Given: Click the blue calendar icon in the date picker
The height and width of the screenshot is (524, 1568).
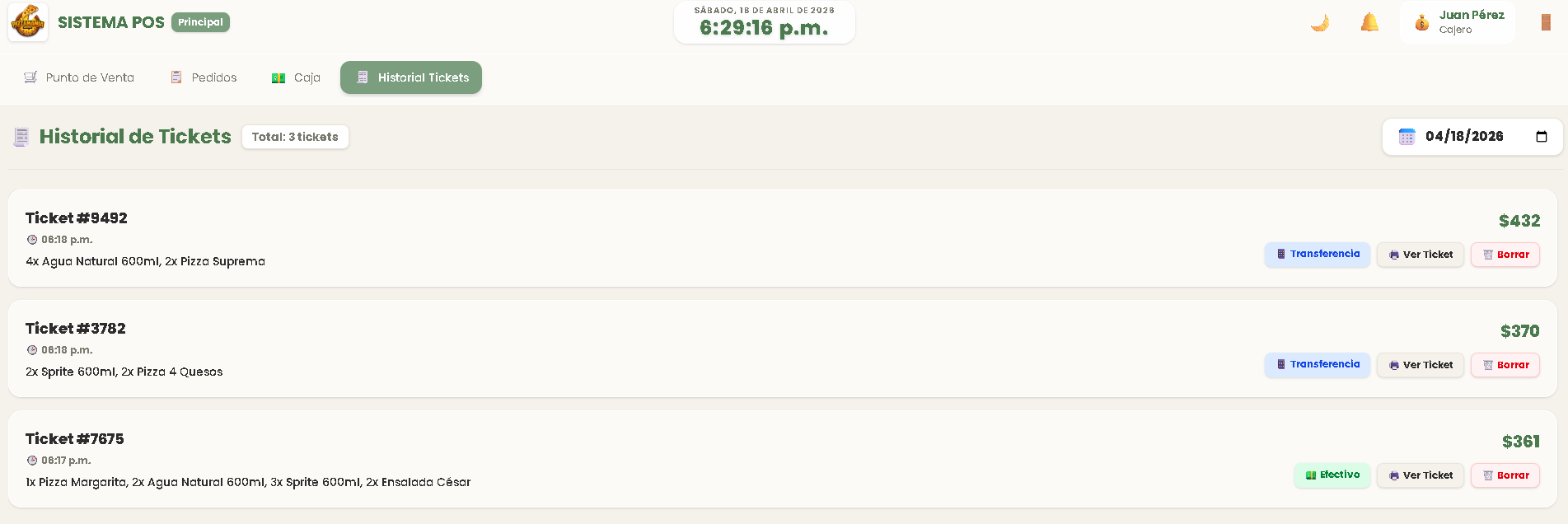Looking at the screenshot, I should pos(1407,137).
